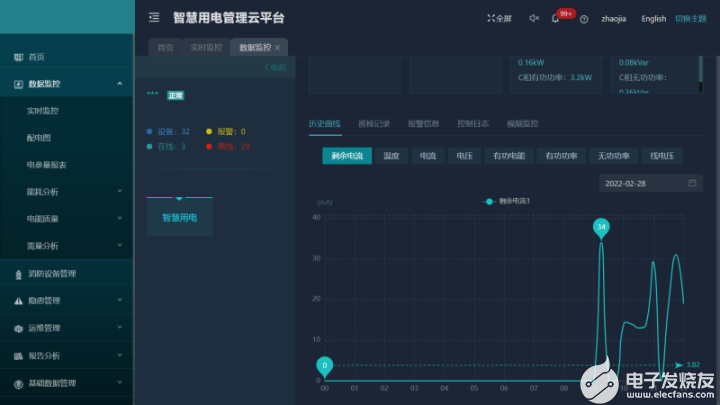Click the 报告分析 sidebar icon
This screenshot has width=720, height=405.
pyautogui.click(x=18, y=356)
